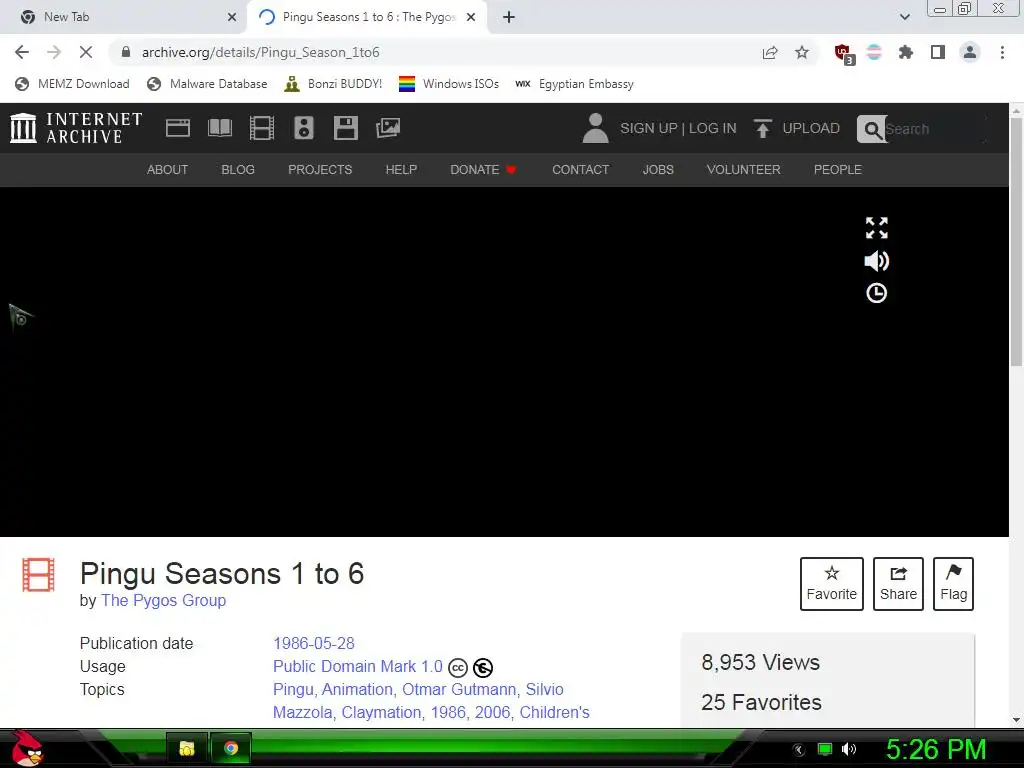This screenshot has width=1024, height=768.
Task: Toggle fullscreen in the video player
Action: (x=876, y=228)
